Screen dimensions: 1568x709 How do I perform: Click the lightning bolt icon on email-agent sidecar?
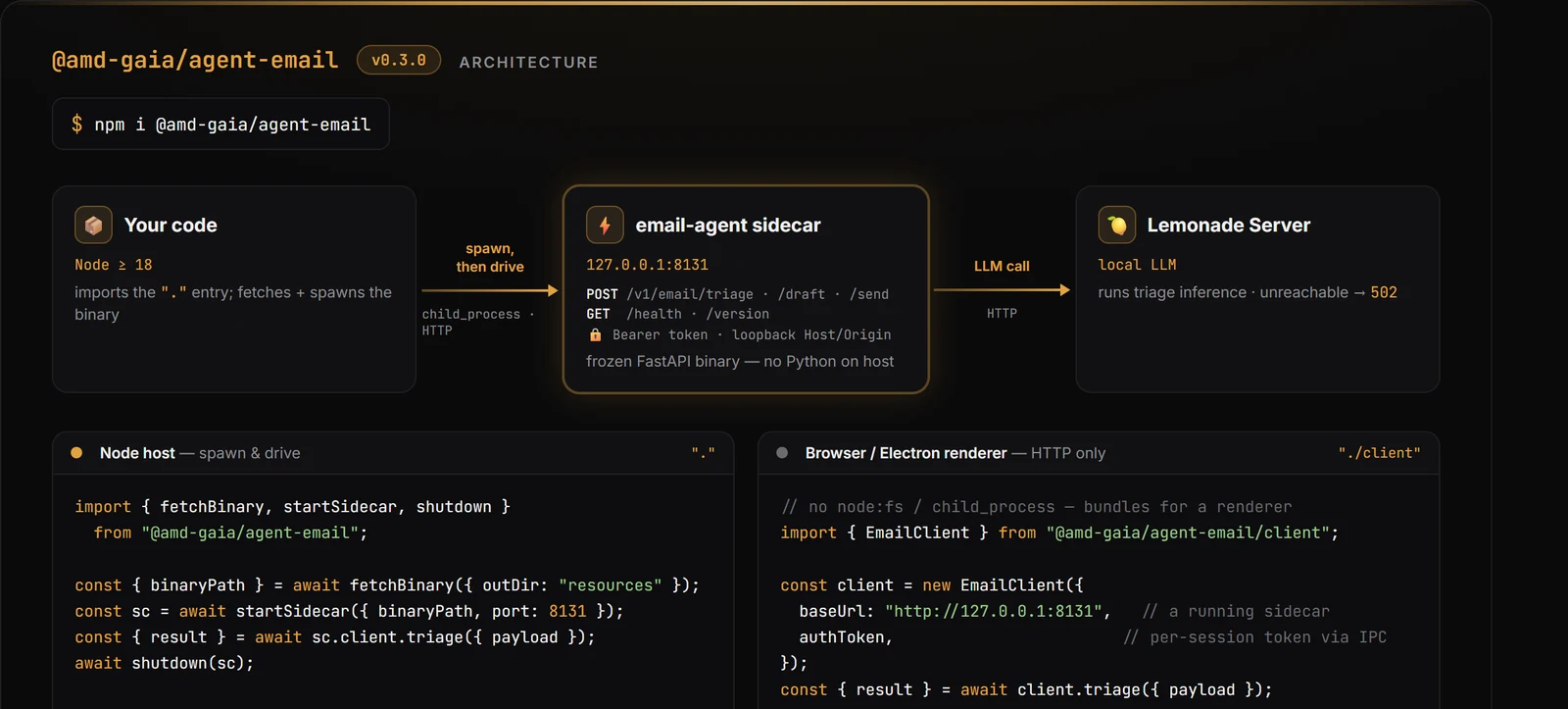[605, 226]
